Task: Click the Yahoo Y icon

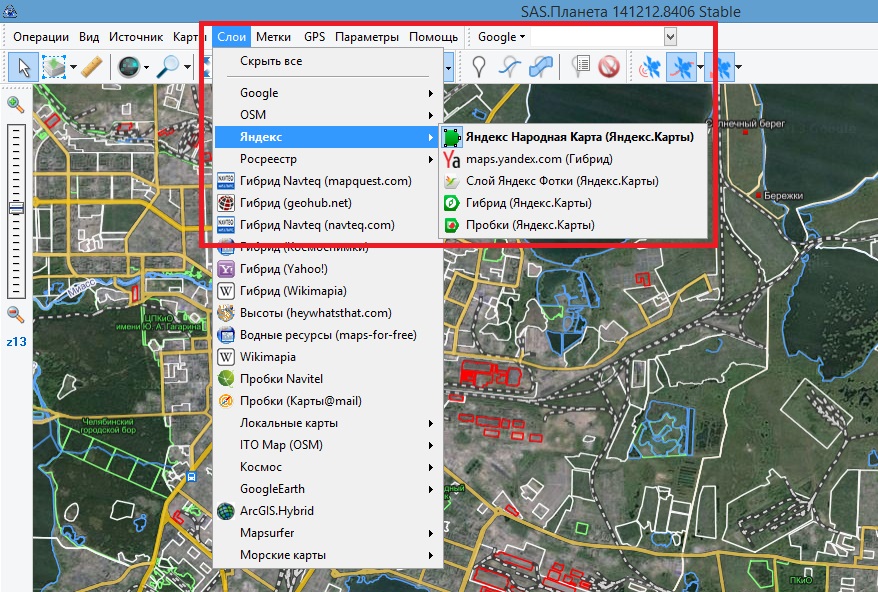Action: 226,269
